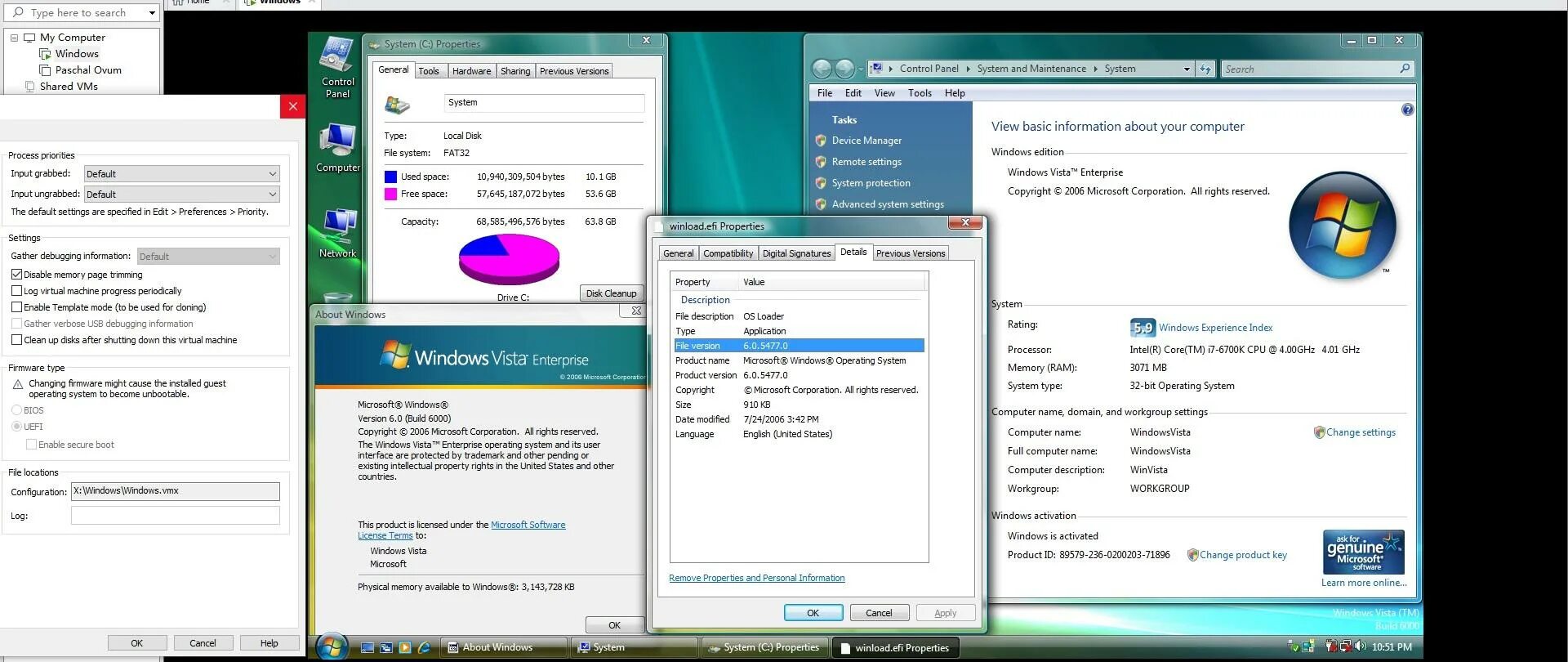This screenshot has width=1568, height=662.
Task: Check Clean up disks after shutting down
Action: (x=16, y=340)
